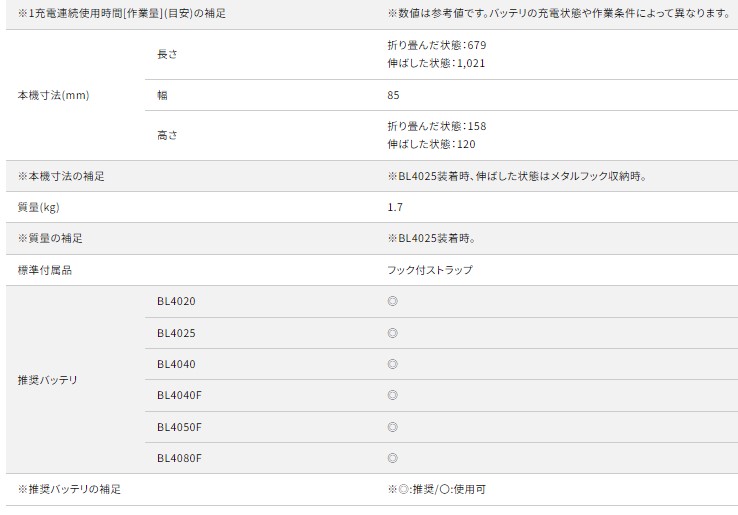Select the 長さ sub-row label
Image resolution: width=738 pixels, height=515 pixels.
pos(167,54)
